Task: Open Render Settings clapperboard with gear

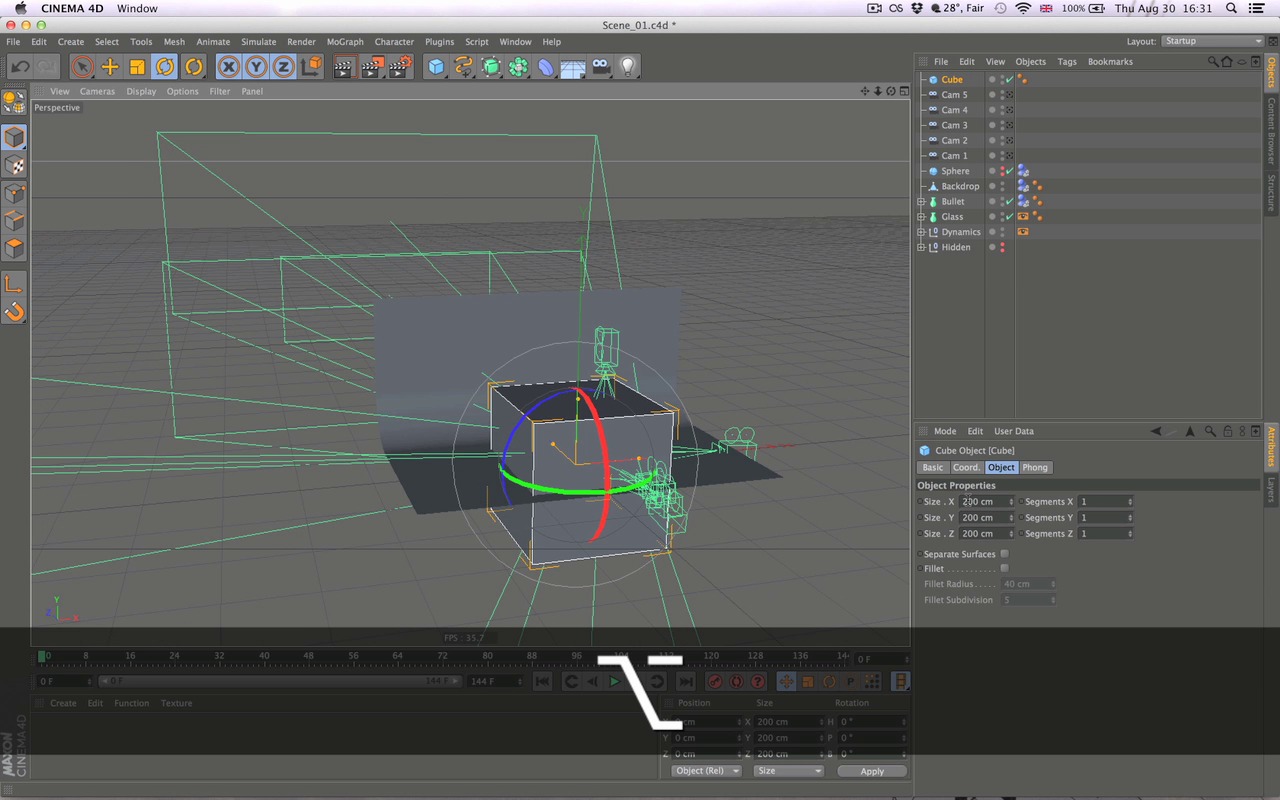Action: [400, 67]
